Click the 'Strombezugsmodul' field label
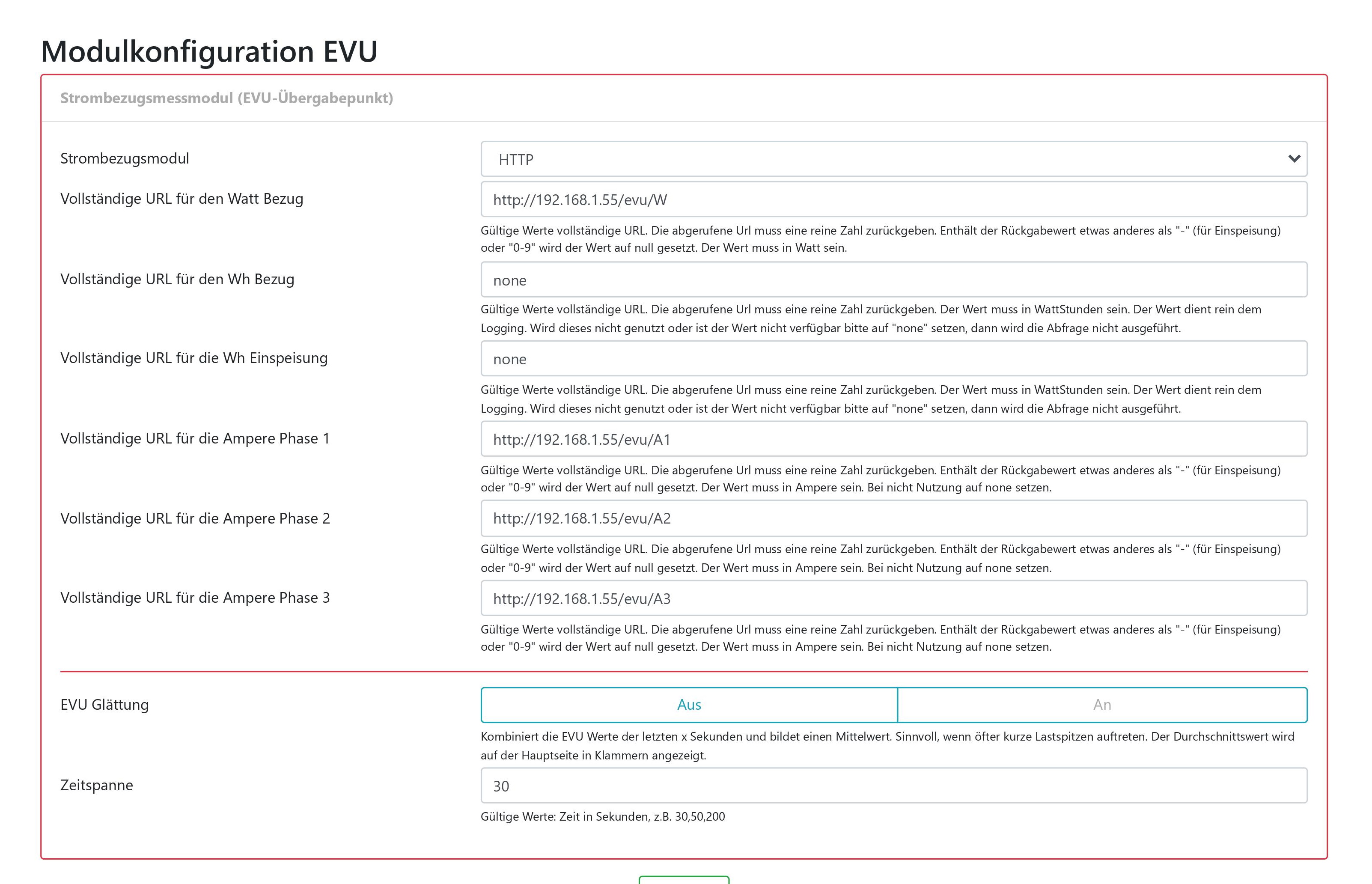Screen dimensions: 1372x884 pyautogui.click(x=125, y=158)
